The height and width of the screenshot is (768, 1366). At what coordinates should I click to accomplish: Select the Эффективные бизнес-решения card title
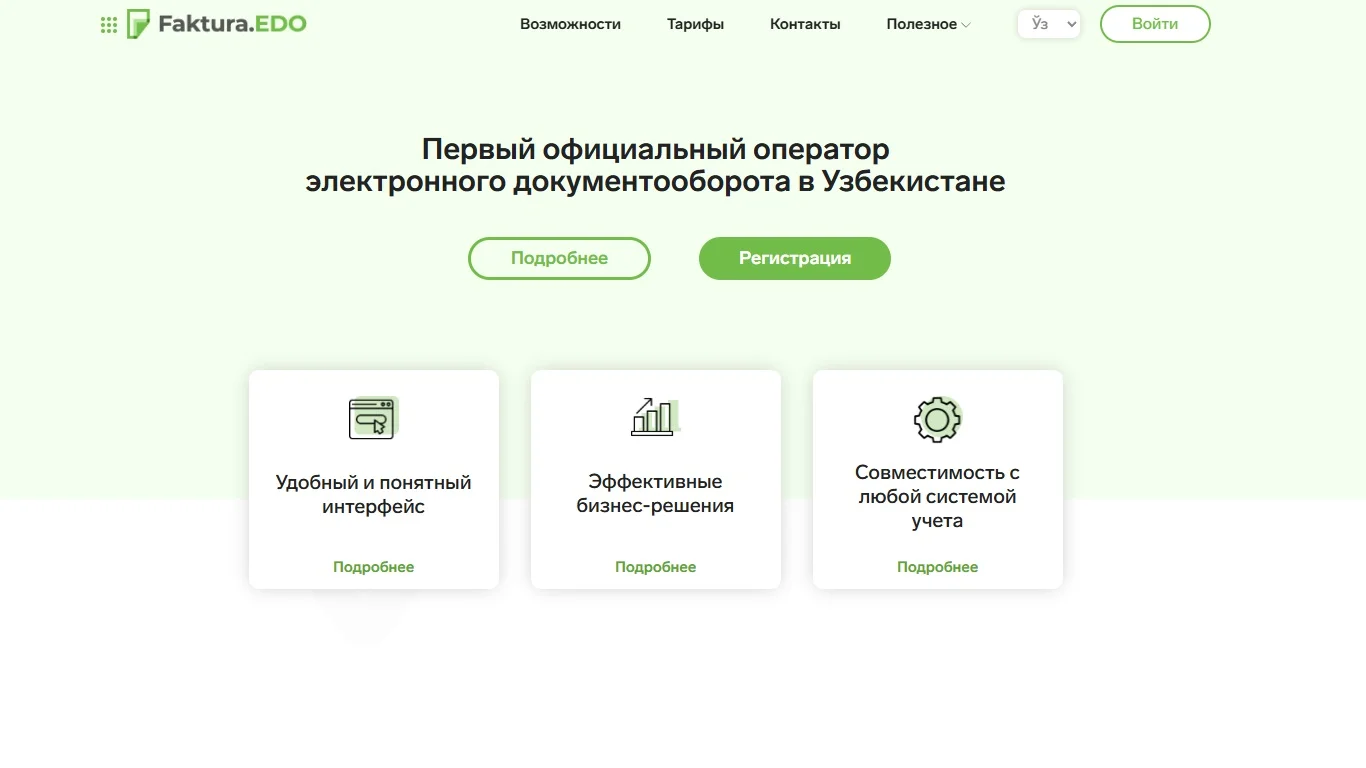[x=655, y=494]
